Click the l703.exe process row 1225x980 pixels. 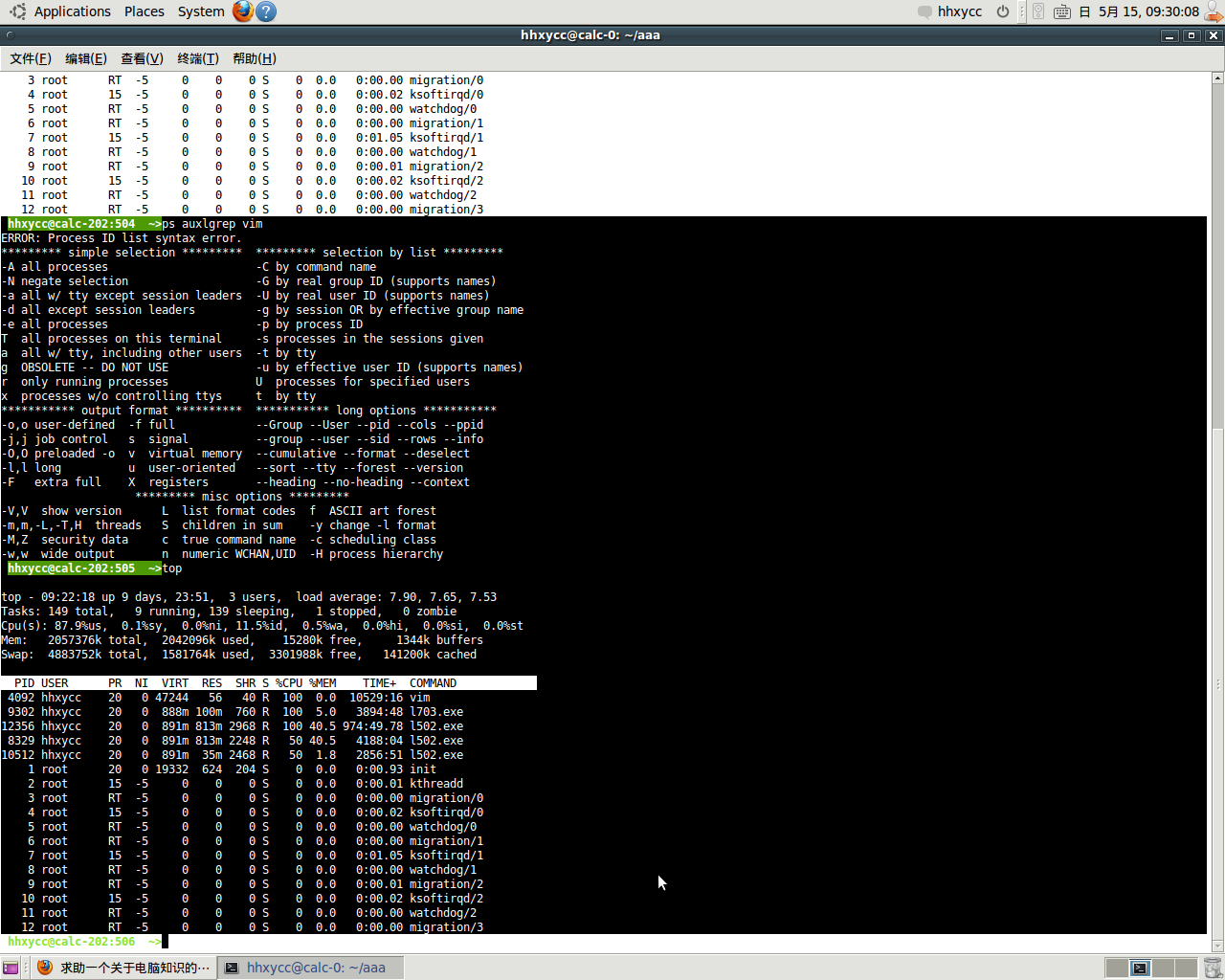pyautogui.click(x=268, y=712)
